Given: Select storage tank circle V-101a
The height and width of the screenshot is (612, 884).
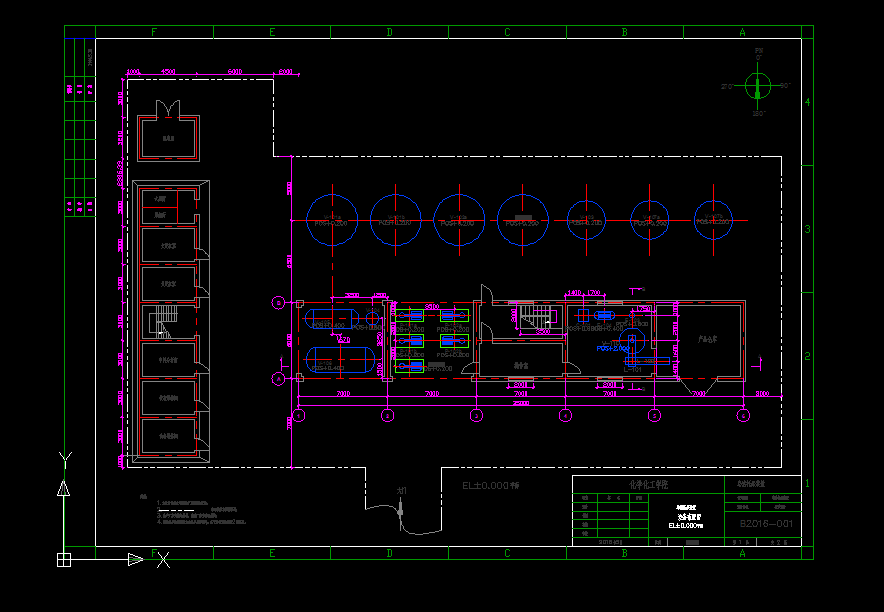Looking at the screenshot, I should (332, 220).
